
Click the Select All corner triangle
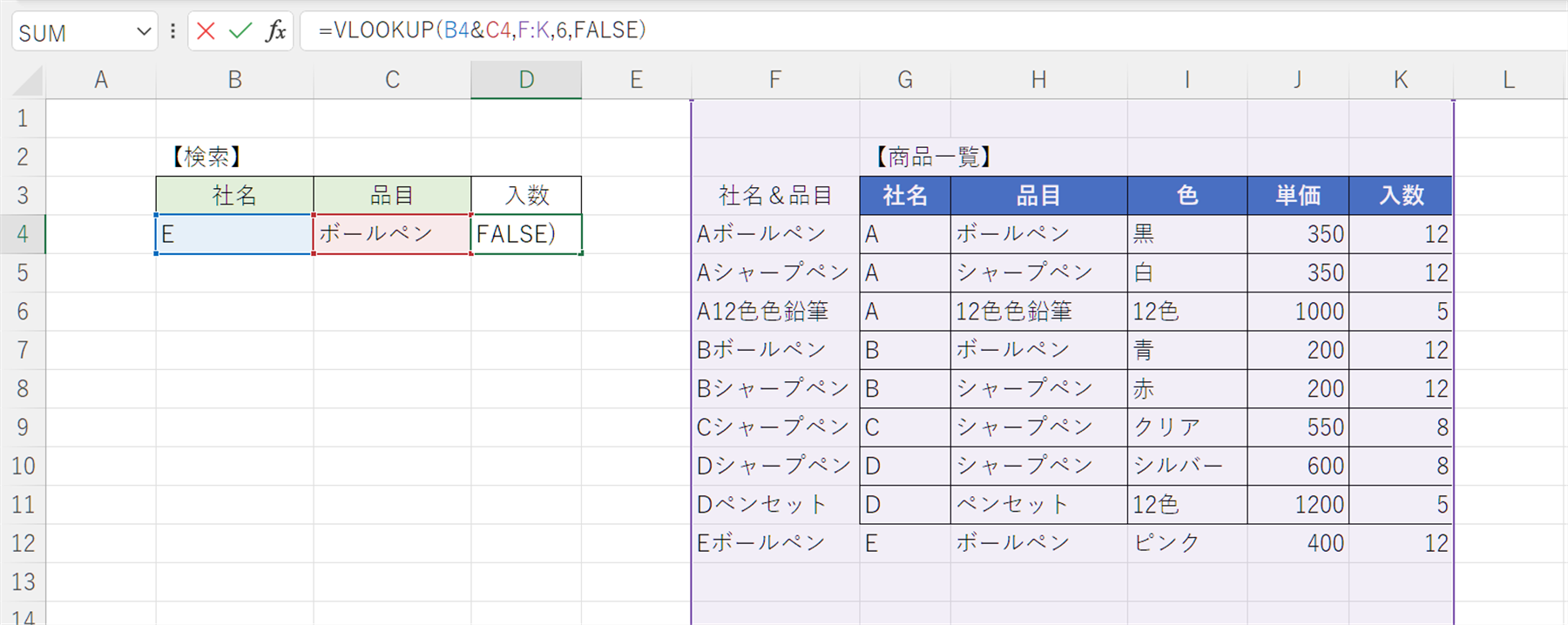tap(29, 81)
